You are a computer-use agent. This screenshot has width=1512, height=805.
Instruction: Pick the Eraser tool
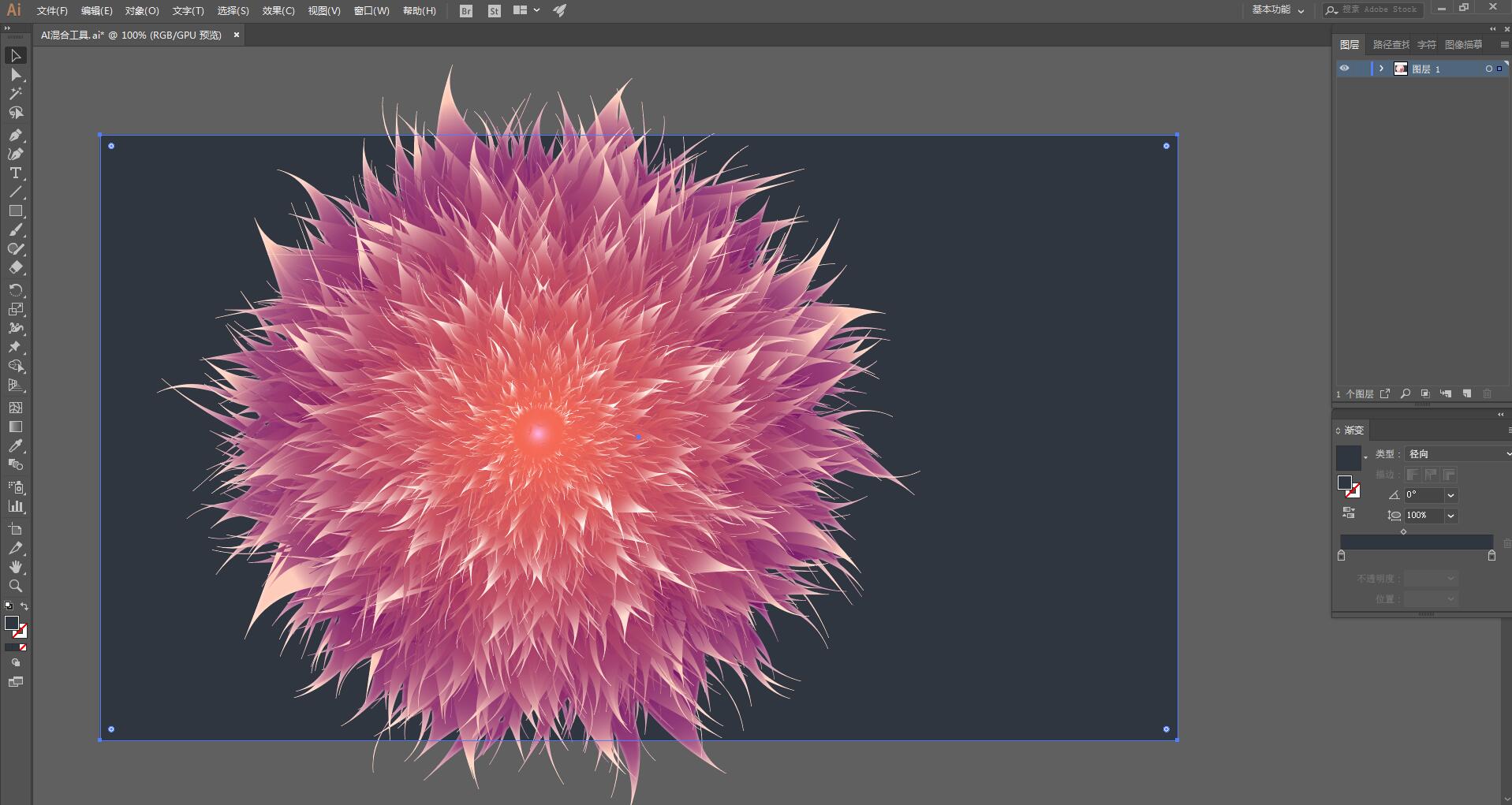point(16,268)
